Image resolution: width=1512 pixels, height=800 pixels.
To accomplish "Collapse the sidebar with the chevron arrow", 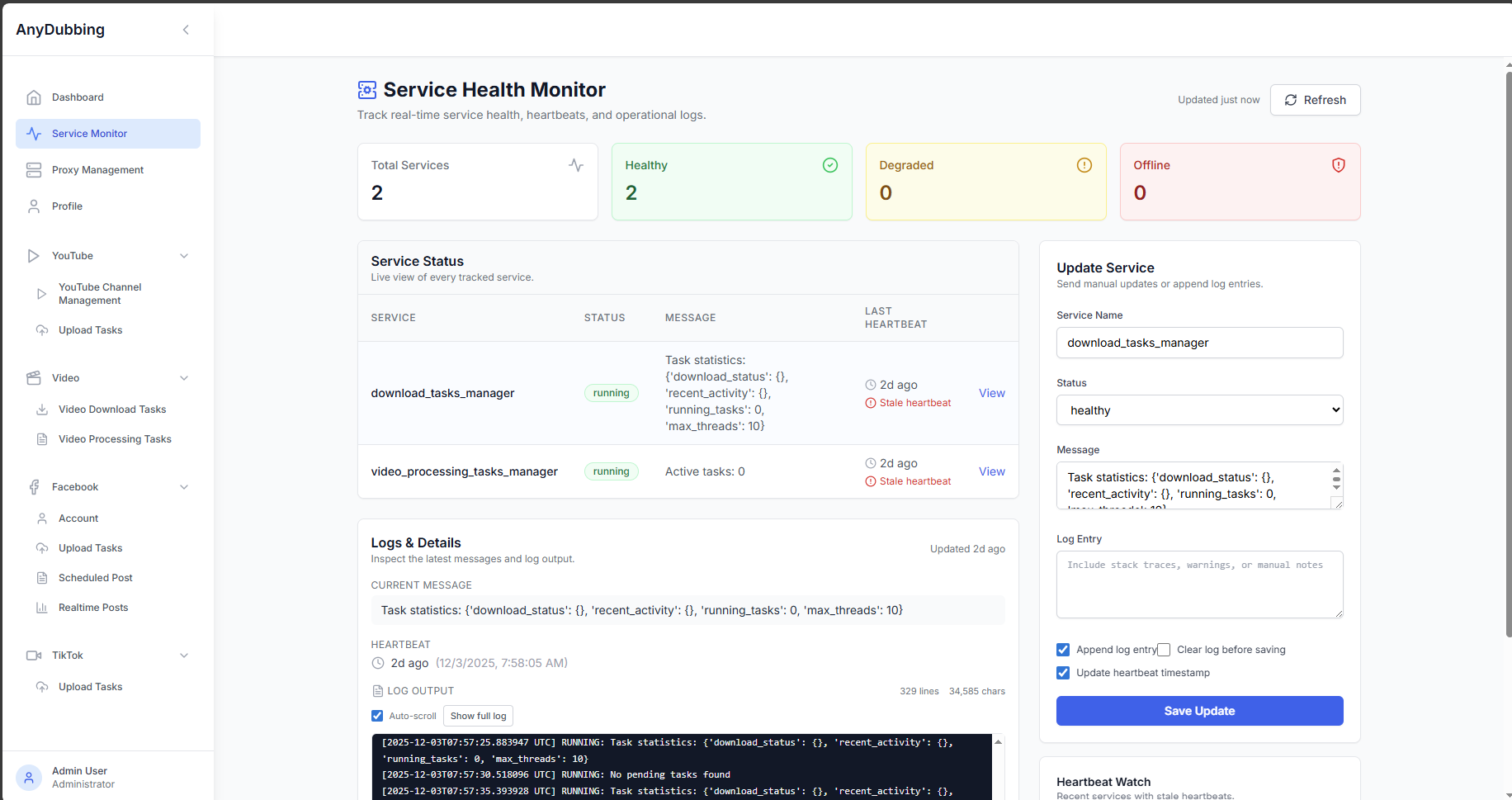I will (186, 30).
